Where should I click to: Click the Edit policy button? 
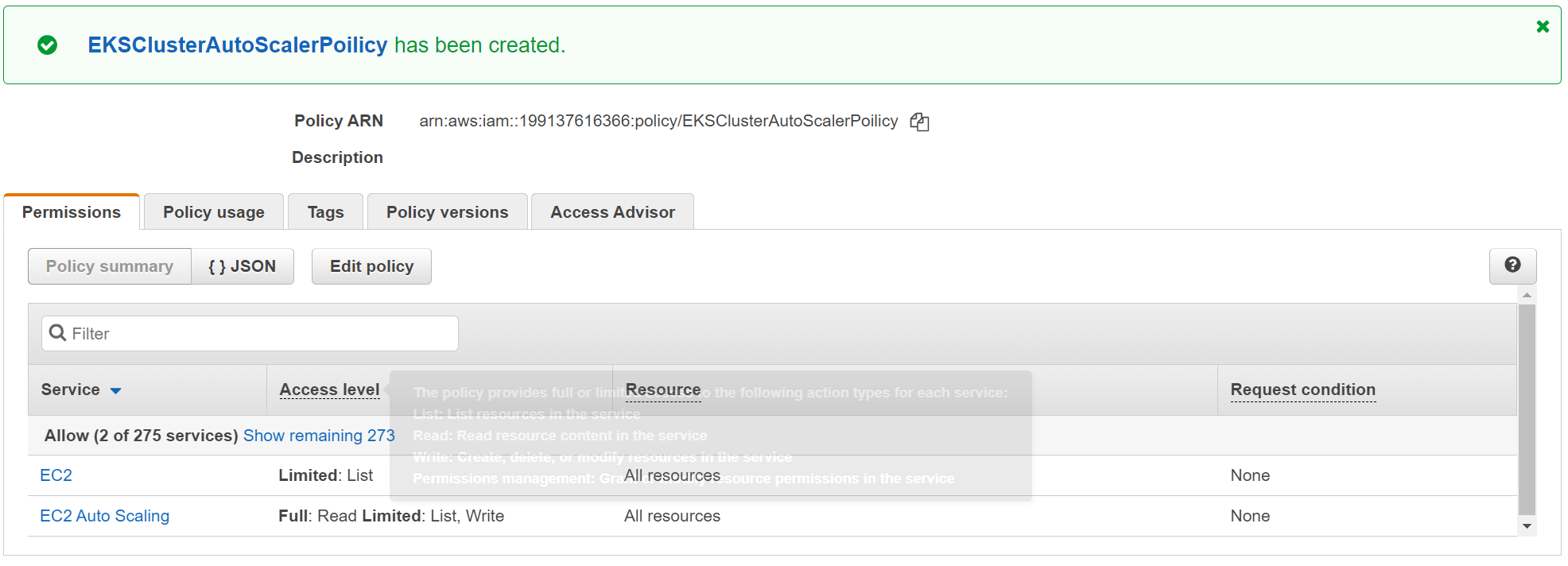pos(371,266)
